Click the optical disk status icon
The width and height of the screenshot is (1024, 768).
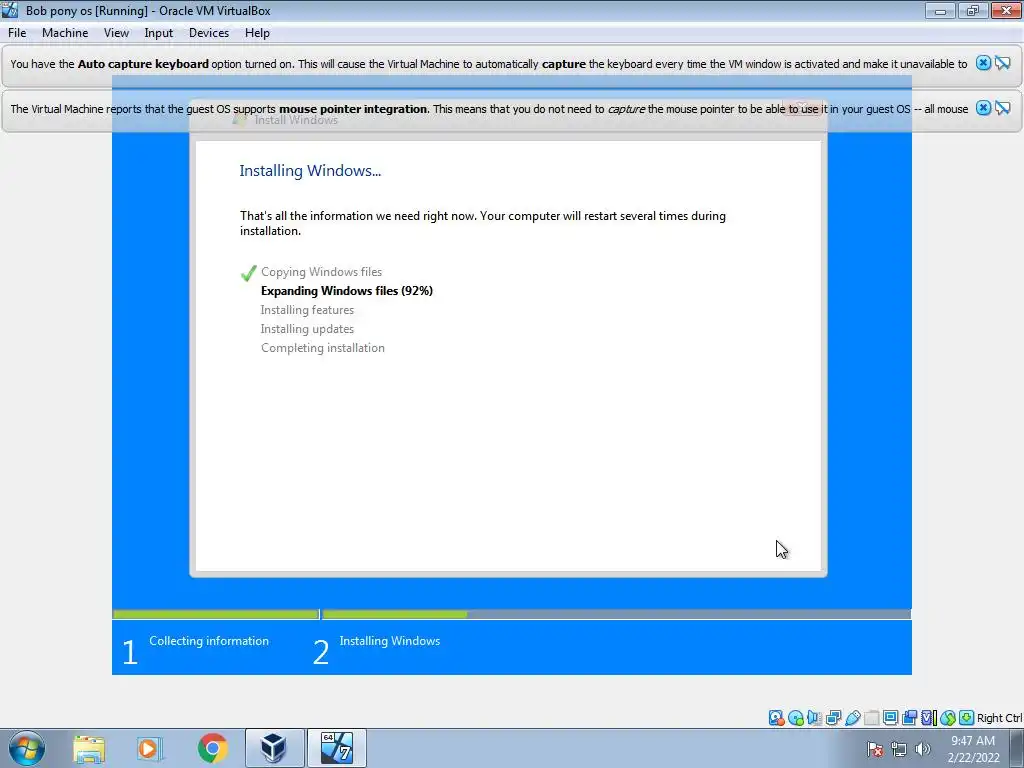(x=795, y=718)
